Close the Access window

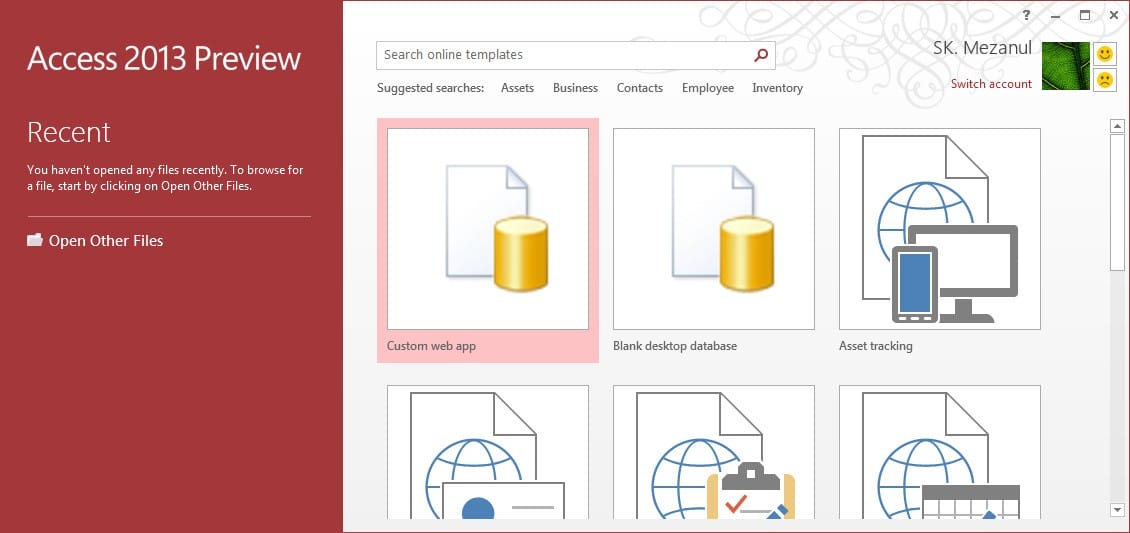tap(1113, 16)
